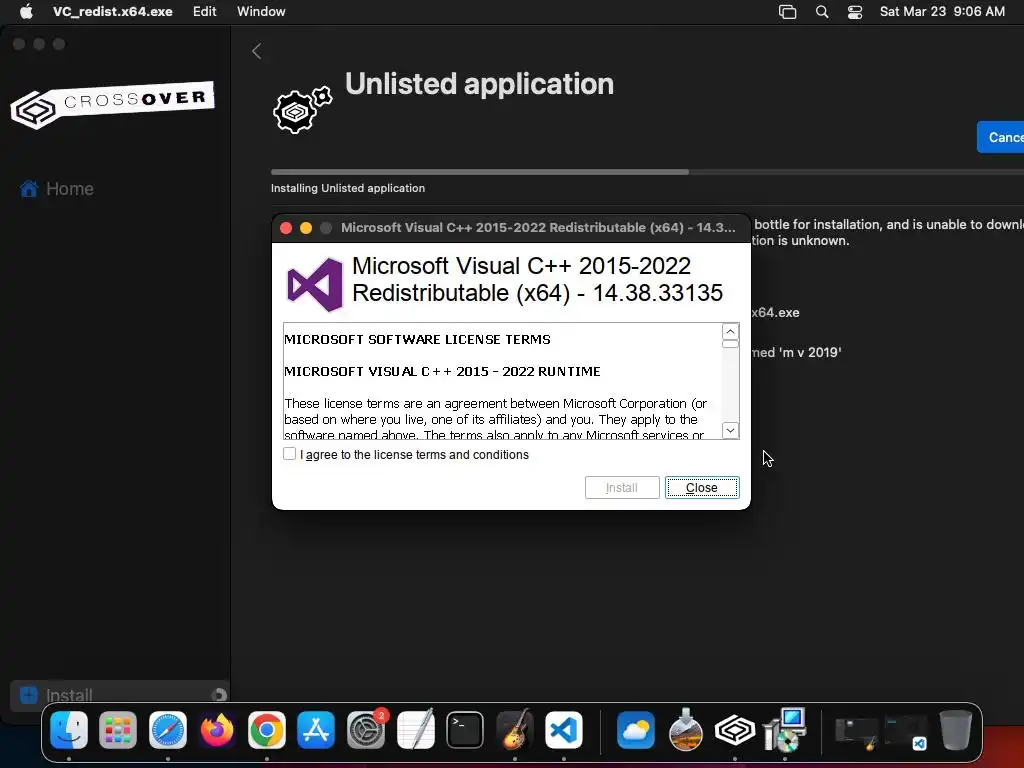This screenshot has height=768, width=1024.
Task: Click the Windows installer icon in dock
Action: 784,730
